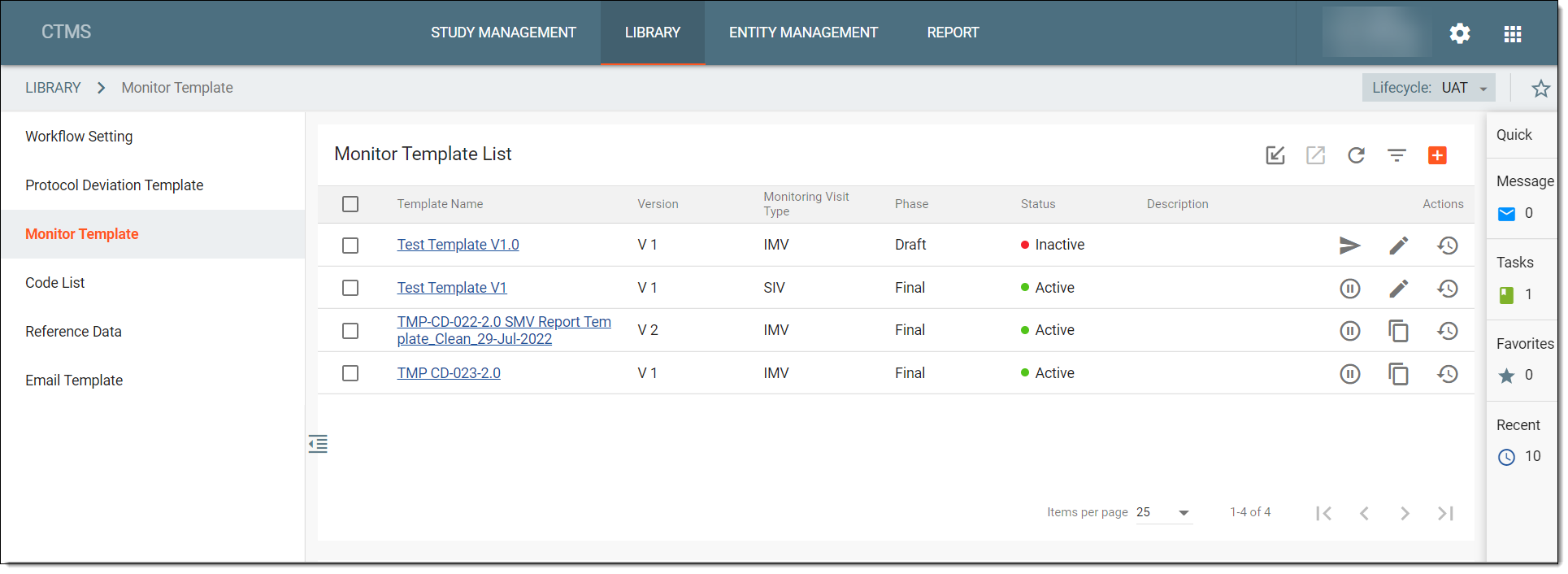Select Workflow Setting in sidebar

pyautogui.click(x=153, y=137)
